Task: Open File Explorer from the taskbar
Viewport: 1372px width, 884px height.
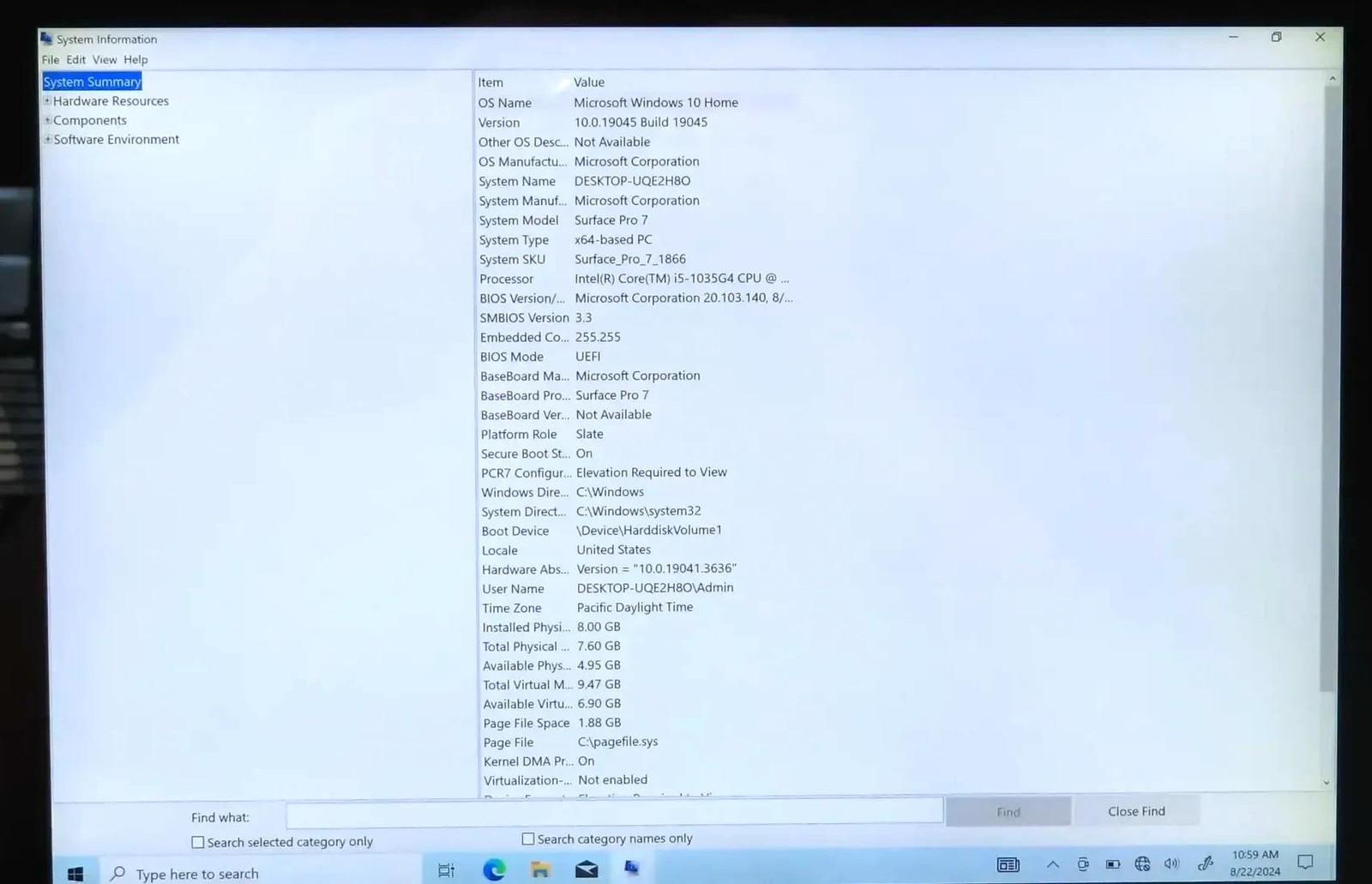Action: pos(540,869)
